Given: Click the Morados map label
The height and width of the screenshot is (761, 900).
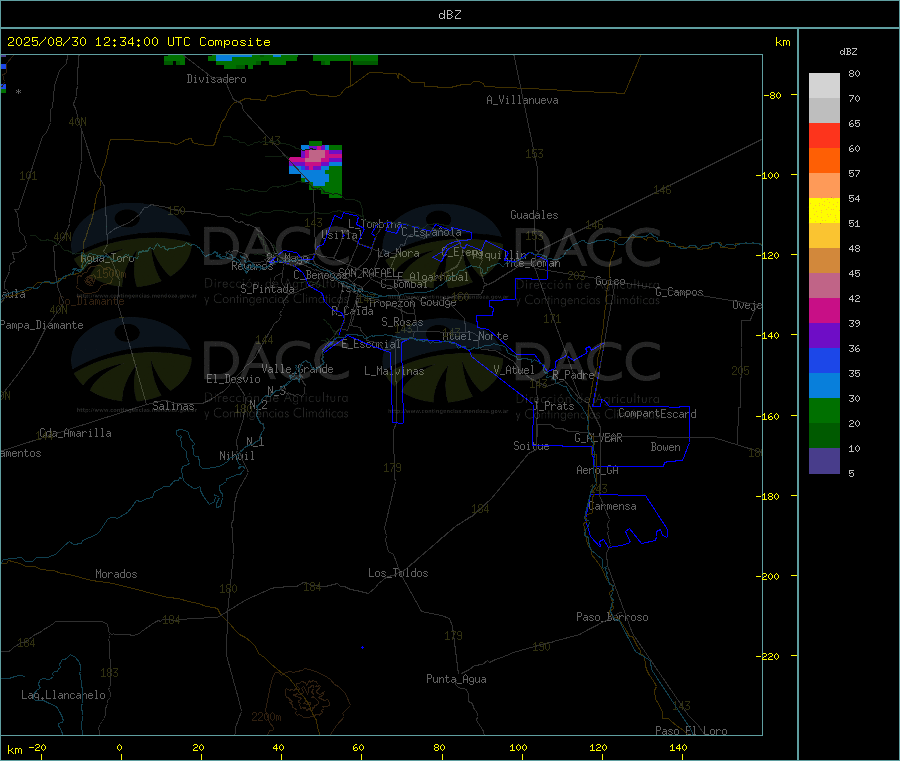Looking at the screenshot, I should (x=117, y=574).
